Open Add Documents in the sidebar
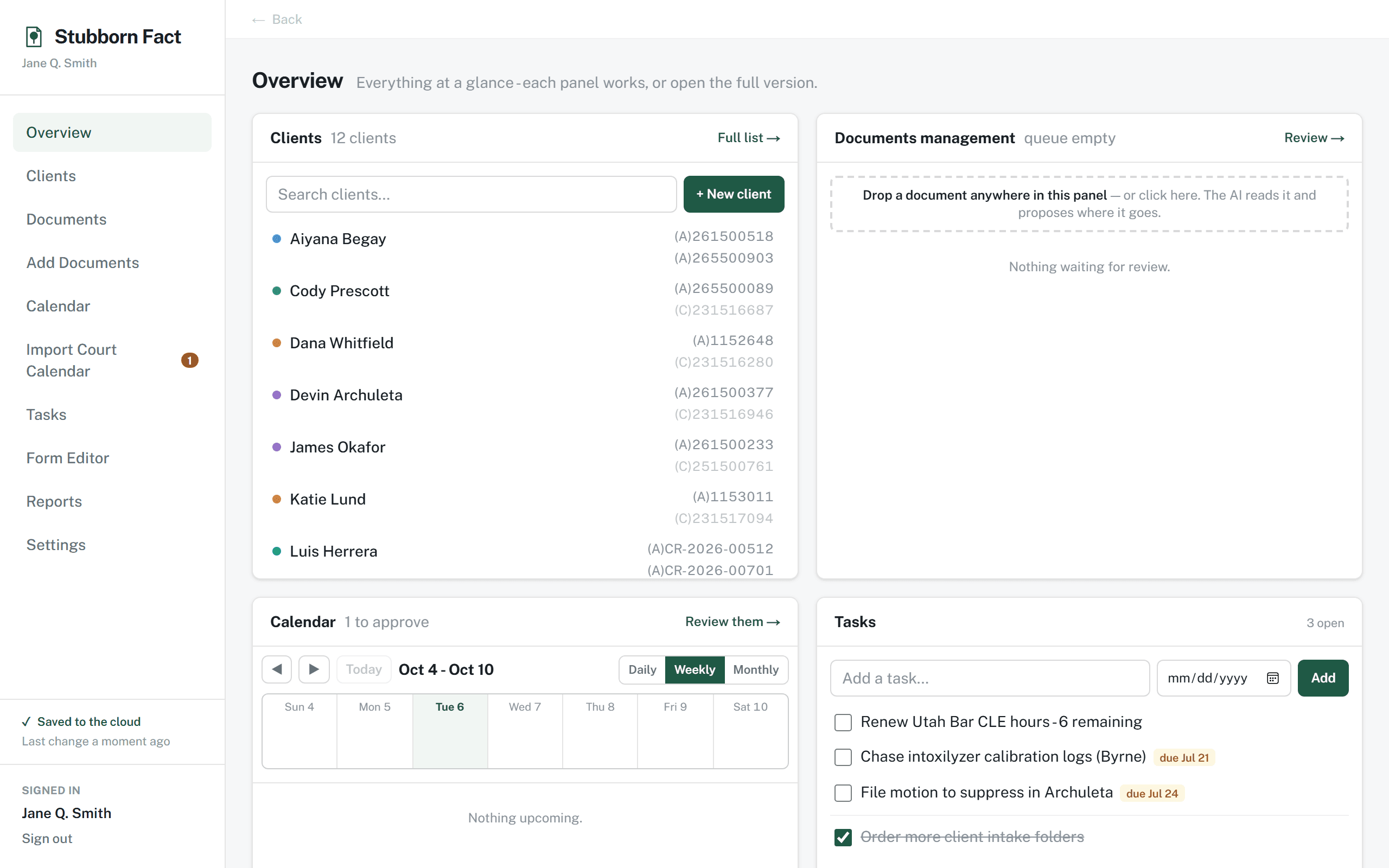This screenshot has width=1389, height=868. (112, 263)
